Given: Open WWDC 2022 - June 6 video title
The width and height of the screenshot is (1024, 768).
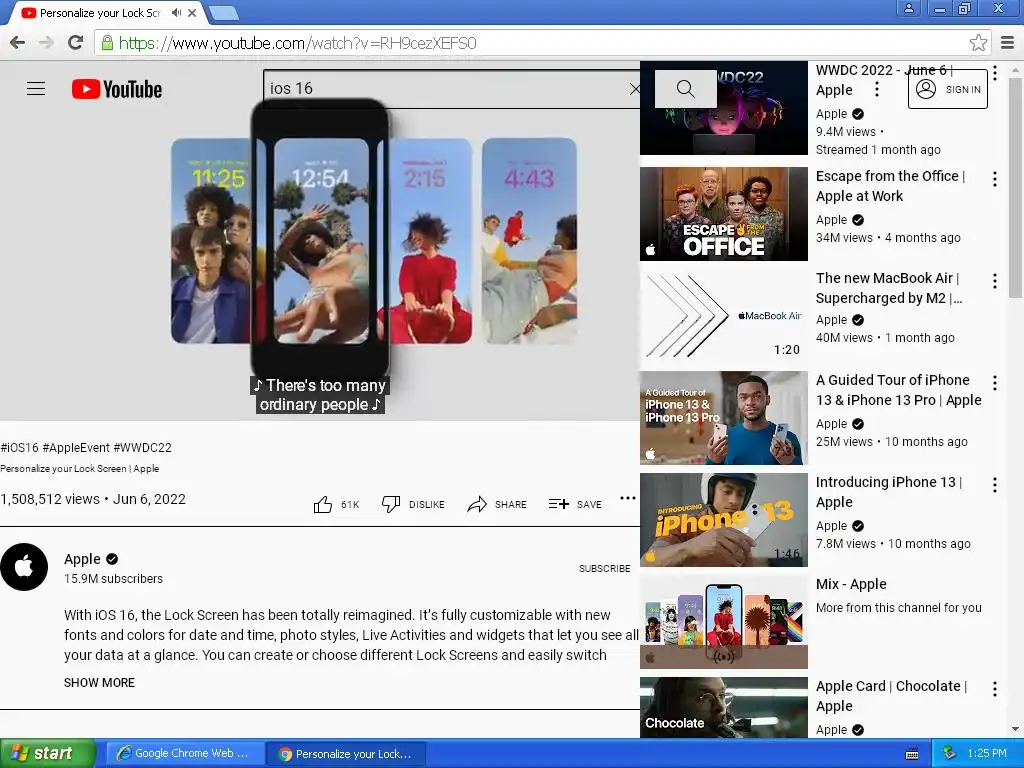Looking at the screenshot, I should (884, 80).
